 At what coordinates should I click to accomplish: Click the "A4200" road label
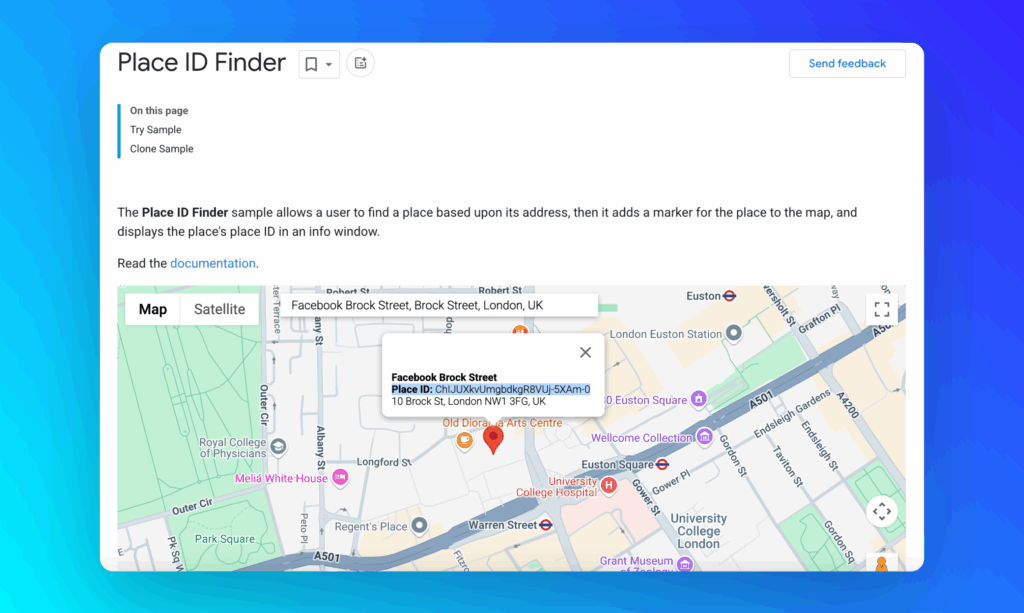(848, 405)
